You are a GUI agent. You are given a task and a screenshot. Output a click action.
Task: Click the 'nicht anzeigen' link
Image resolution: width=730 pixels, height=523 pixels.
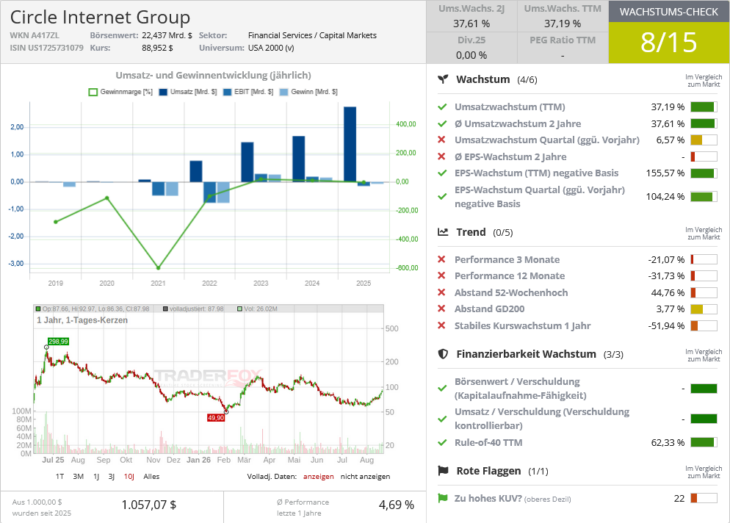coord(365,476)
